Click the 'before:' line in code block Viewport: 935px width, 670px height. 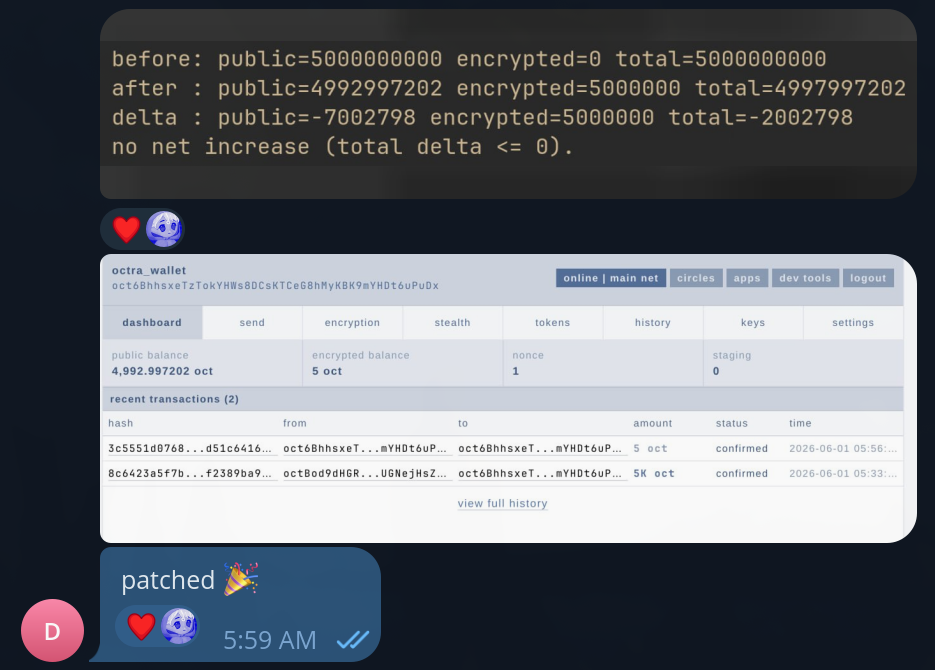[x=469, y=58]
